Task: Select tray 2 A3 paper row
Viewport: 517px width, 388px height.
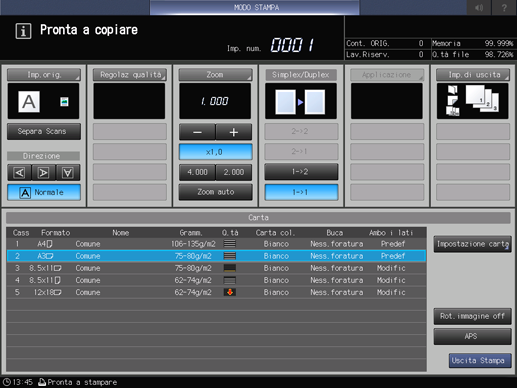Action: (x=216, y=256)
